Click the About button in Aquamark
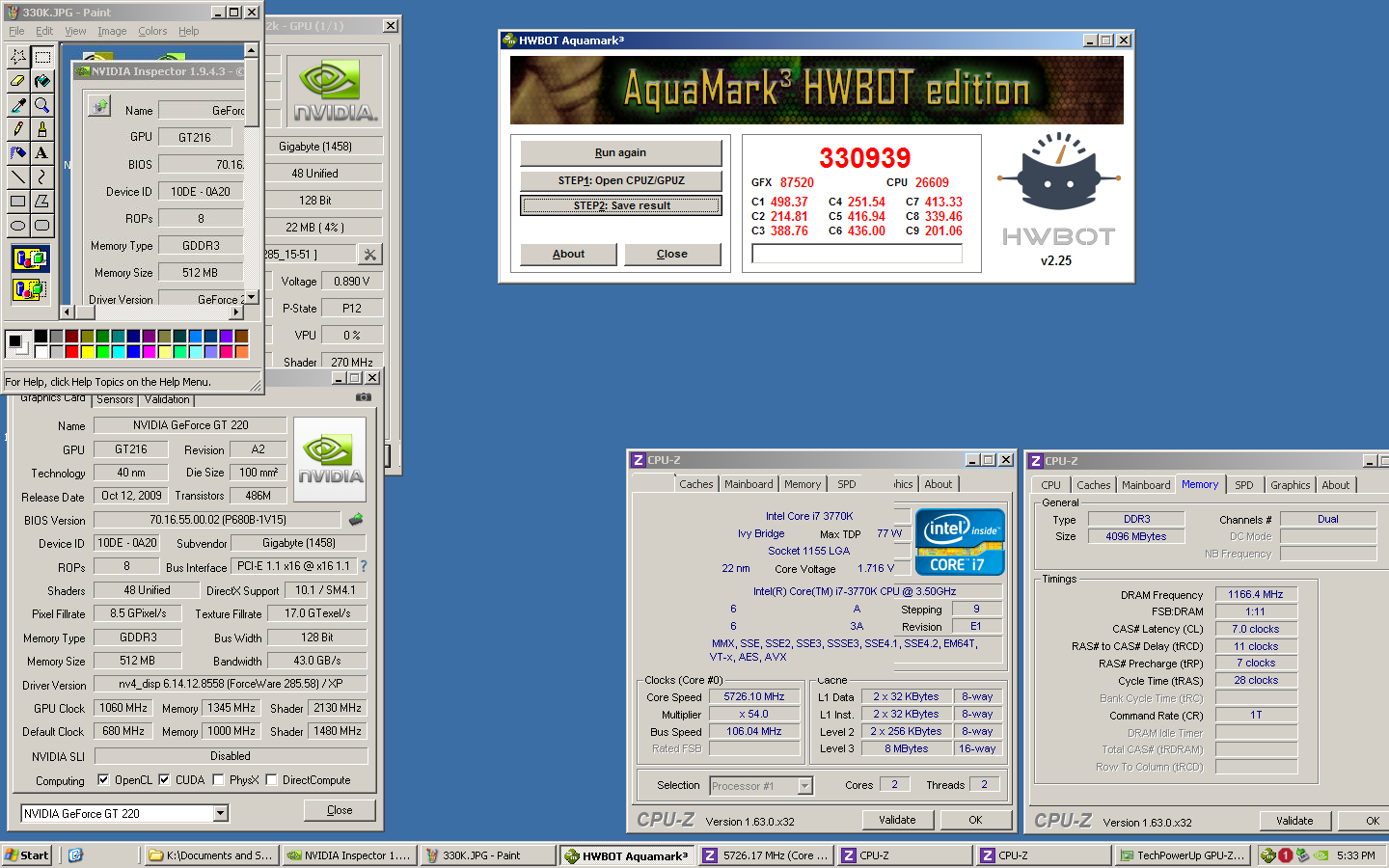The width and height of the screenshot is (1389, 868). click(568, 254)
